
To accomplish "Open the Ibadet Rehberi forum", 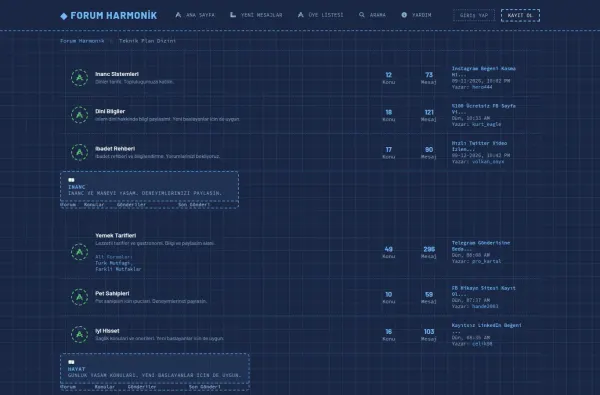I will pyautogui.click(x=115, y=149).
